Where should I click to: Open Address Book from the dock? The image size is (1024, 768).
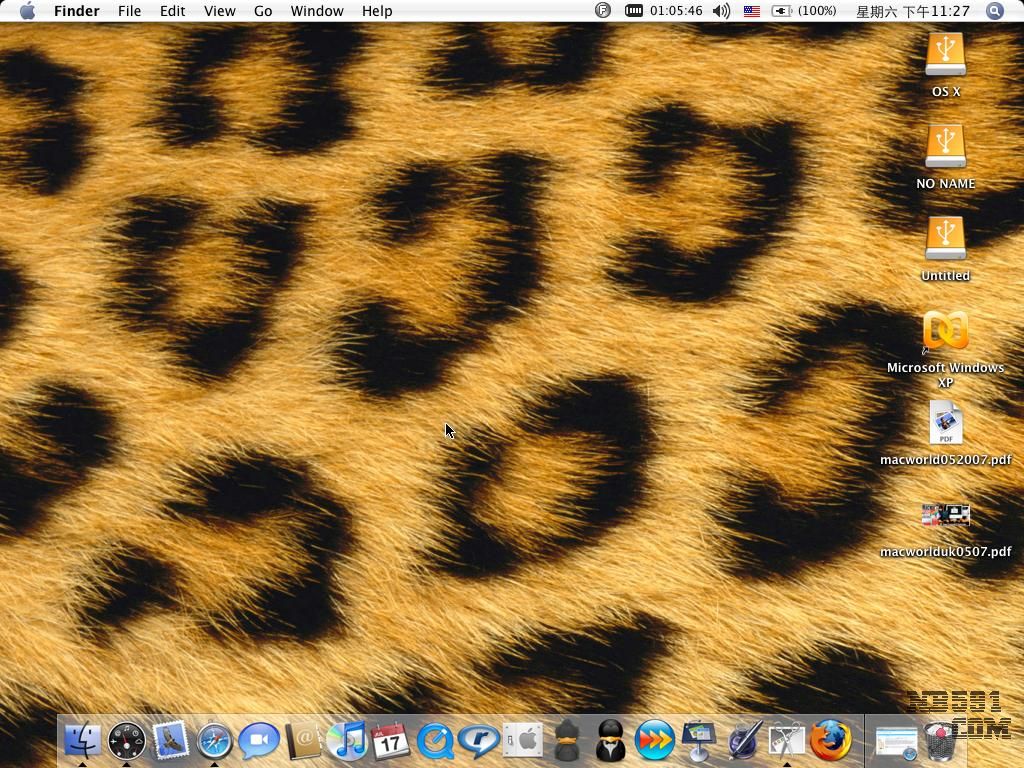pos(302,741)
